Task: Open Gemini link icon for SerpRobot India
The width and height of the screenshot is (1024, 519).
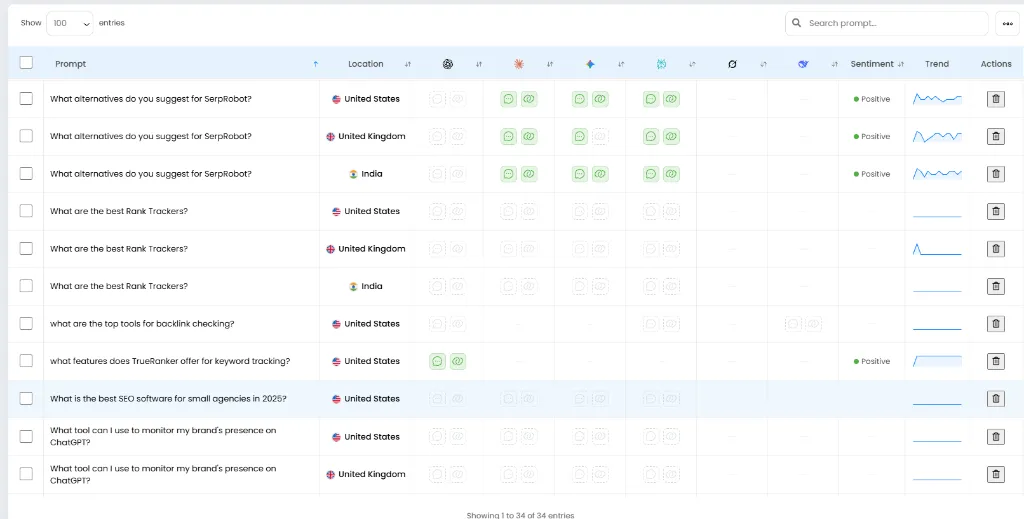Action: (600, 174)
